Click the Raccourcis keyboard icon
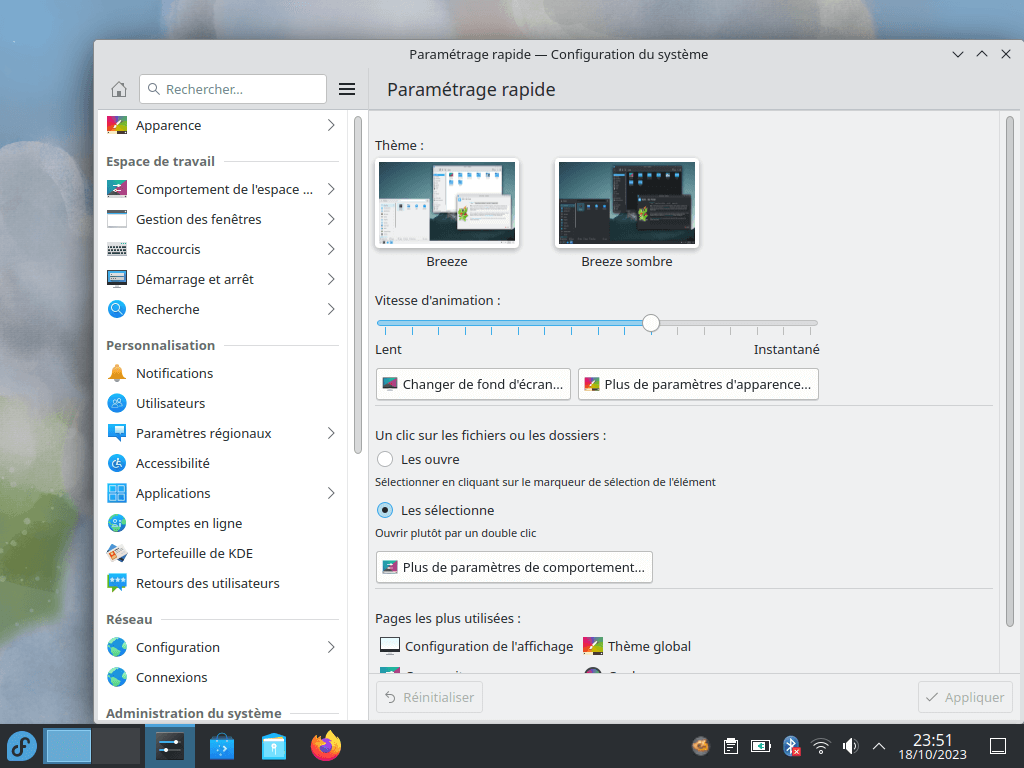This screenshot has height=768, width=1024. (117, 249)
